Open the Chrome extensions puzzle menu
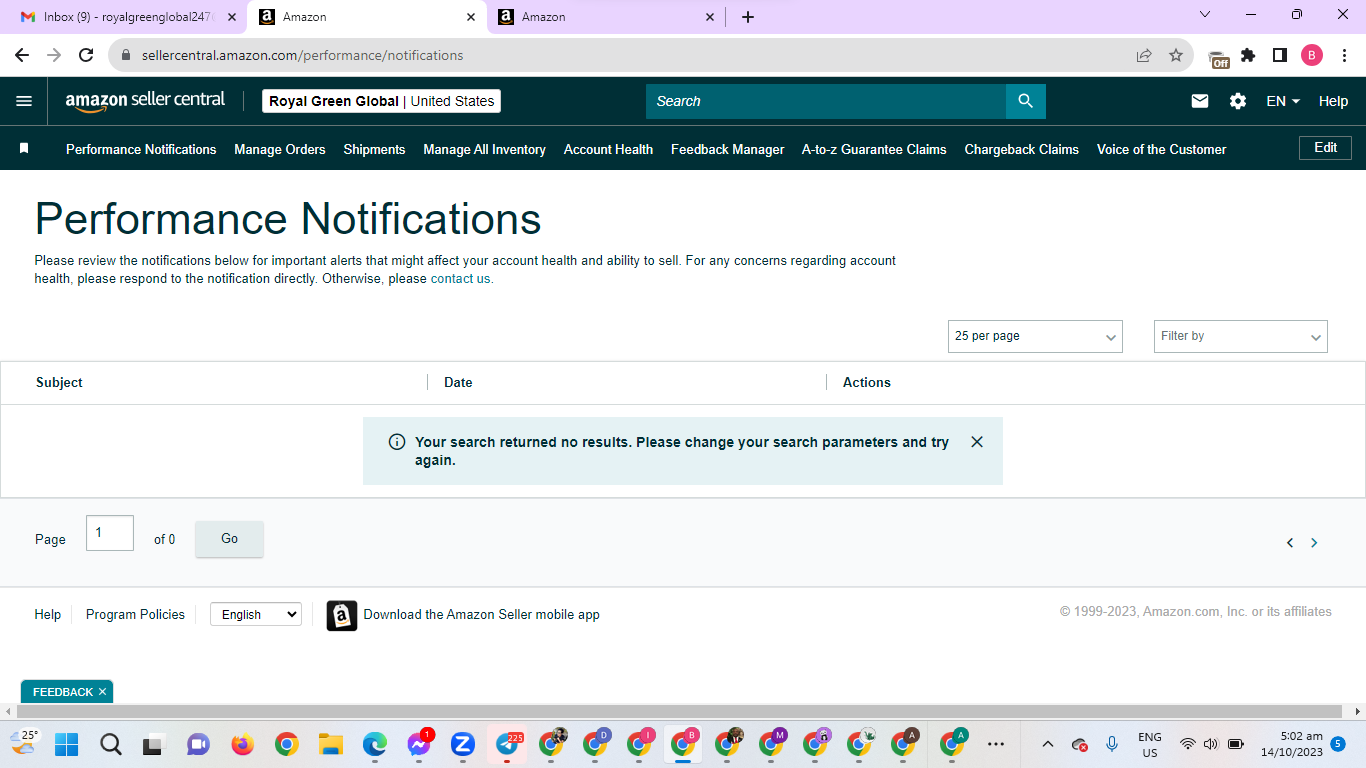 [1248, 55]
